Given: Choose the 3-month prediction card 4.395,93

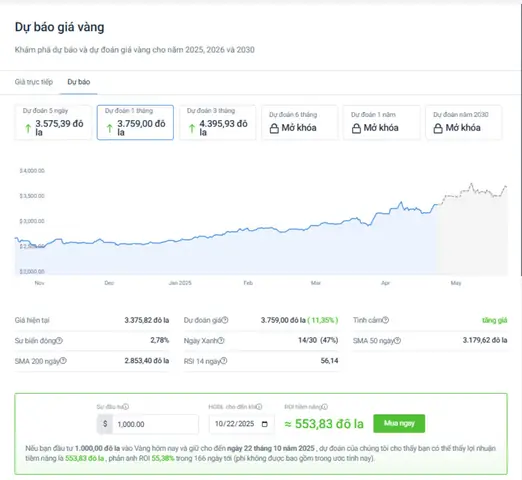Looking at the screenshot, I should (217, 122).
